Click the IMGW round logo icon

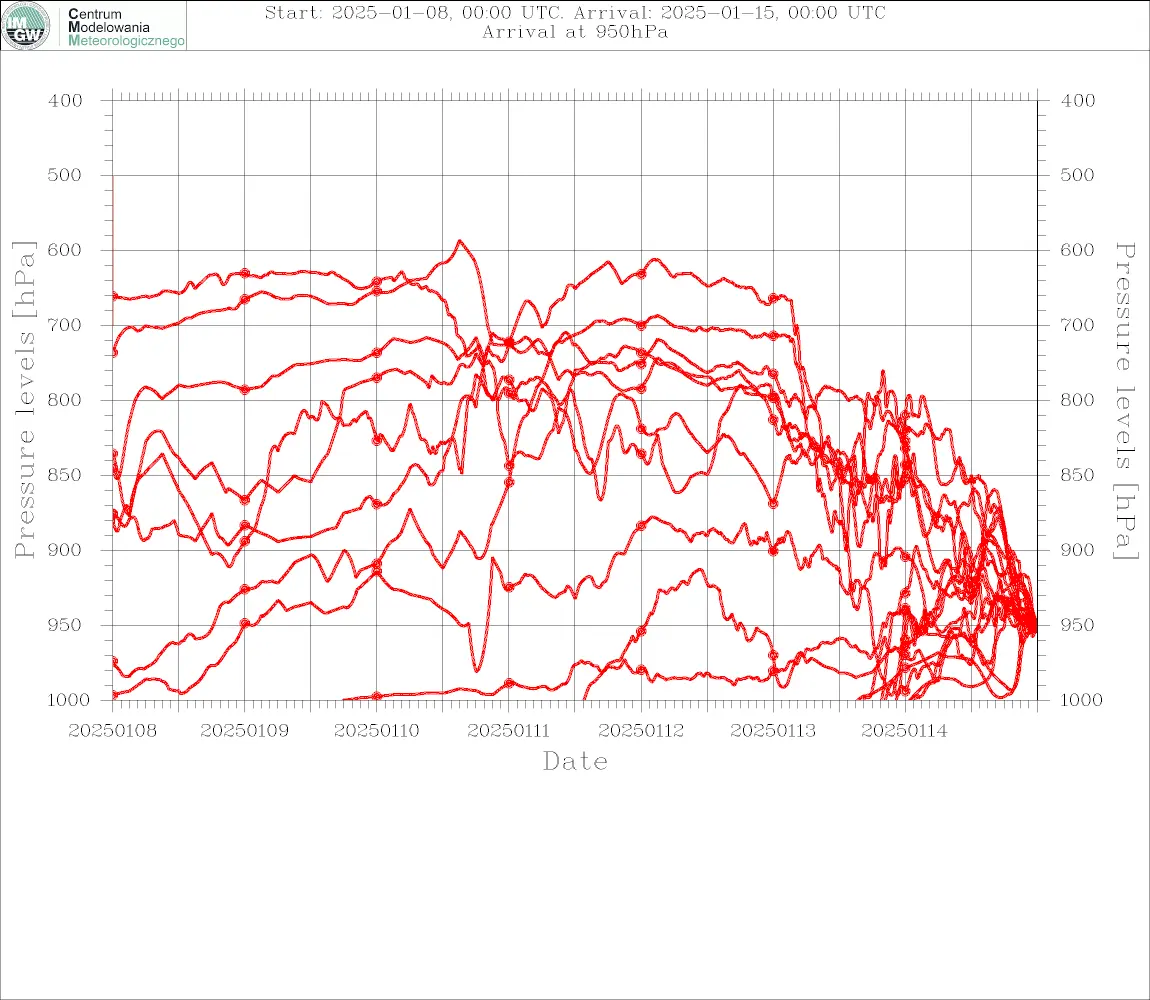click(26, 26)
